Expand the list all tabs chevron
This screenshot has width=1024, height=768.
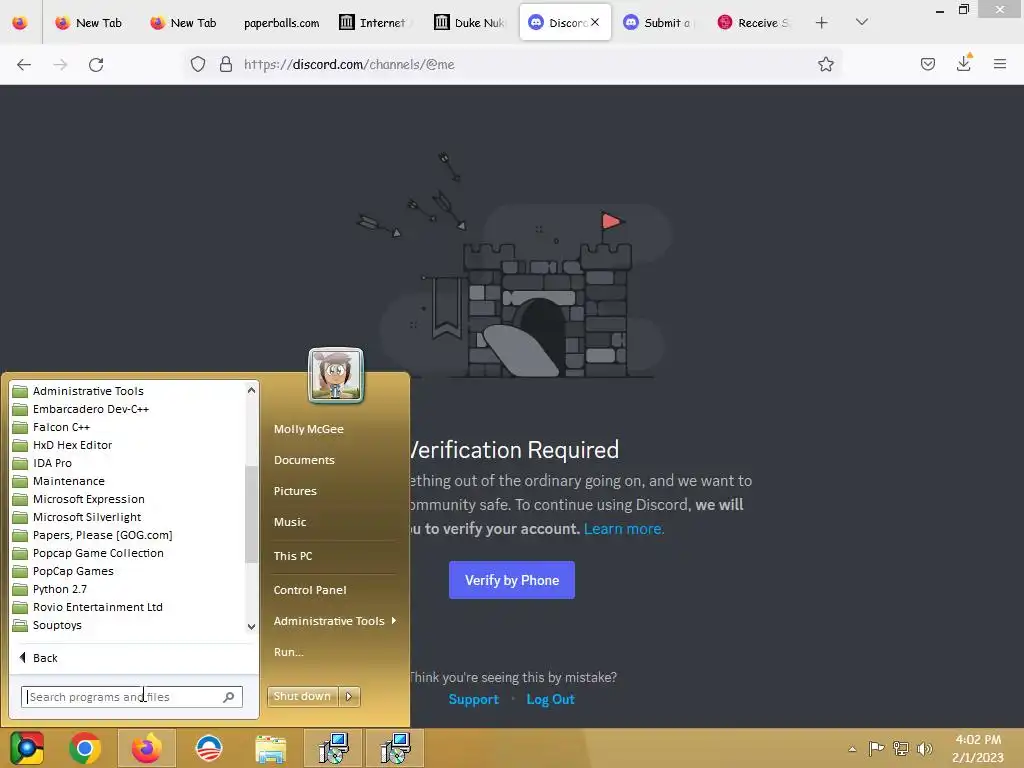861,22
